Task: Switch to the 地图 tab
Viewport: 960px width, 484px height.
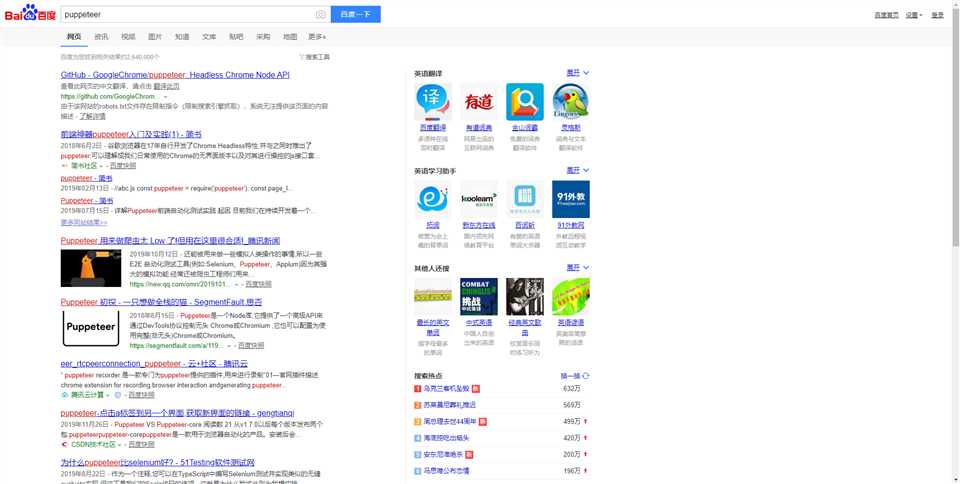Action: click(x=290, y=37)
